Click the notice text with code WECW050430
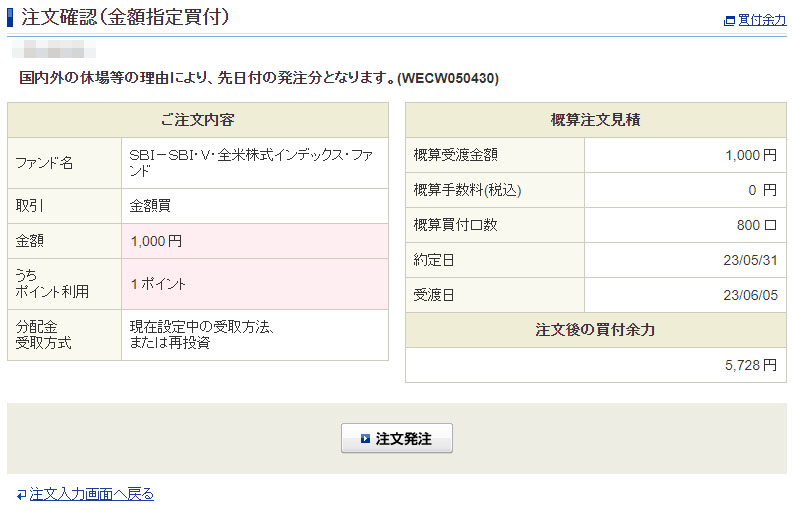 click(x=259, y=78)
